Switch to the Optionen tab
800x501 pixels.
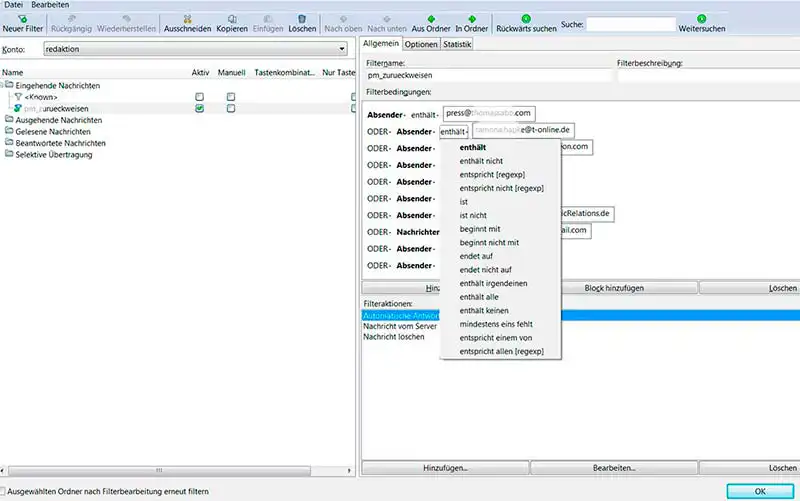pyautogui.click(x=421, y=44)
